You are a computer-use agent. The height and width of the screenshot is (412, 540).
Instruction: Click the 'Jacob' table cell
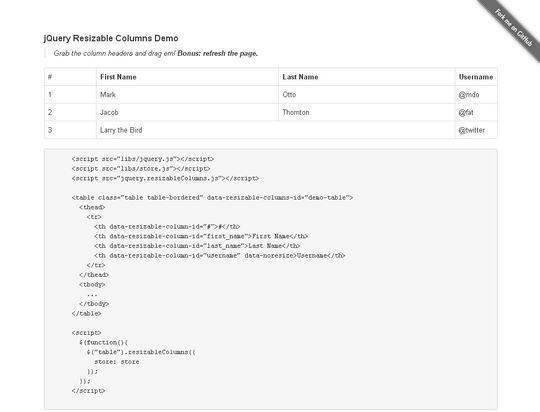point(187,112)
